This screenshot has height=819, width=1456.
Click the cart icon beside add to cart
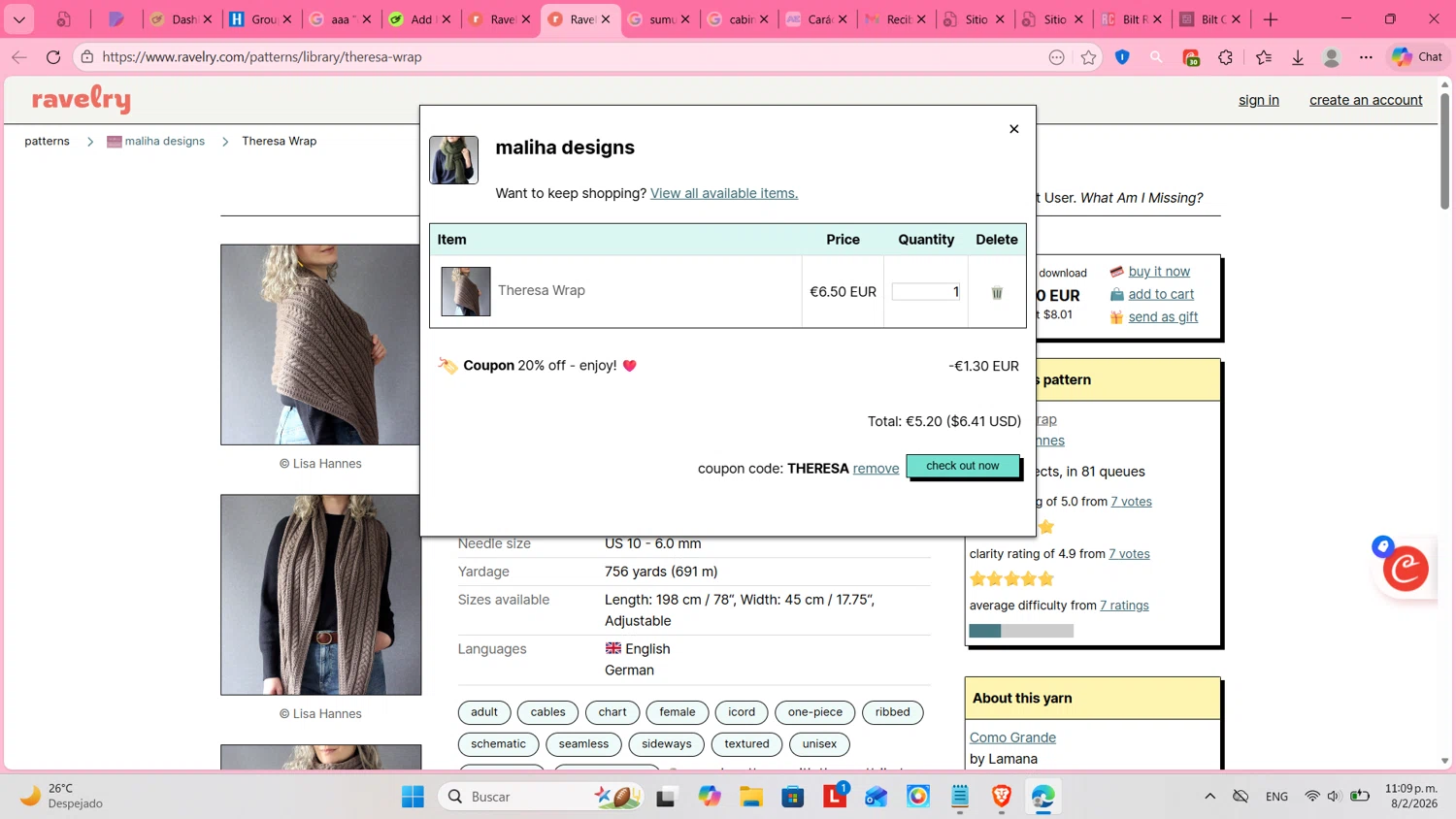pos(1116,294)
